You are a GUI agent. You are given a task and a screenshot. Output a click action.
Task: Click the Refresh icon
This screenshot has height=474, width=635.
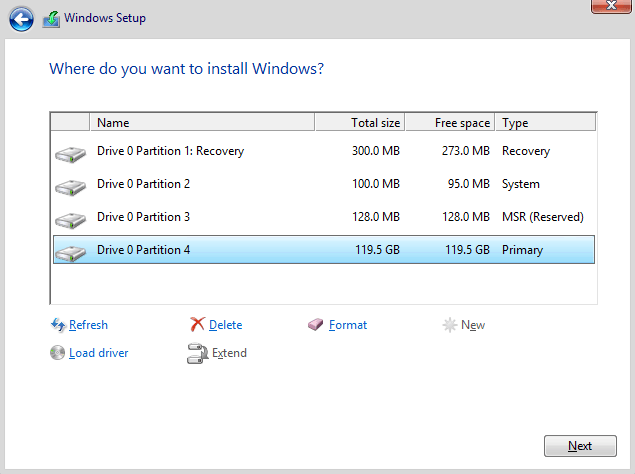tap(58, 325)
